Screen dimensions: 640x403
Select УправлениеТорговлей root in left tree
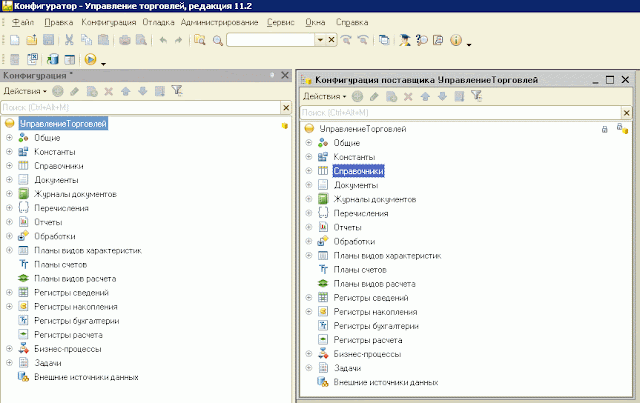coord(63,124)
